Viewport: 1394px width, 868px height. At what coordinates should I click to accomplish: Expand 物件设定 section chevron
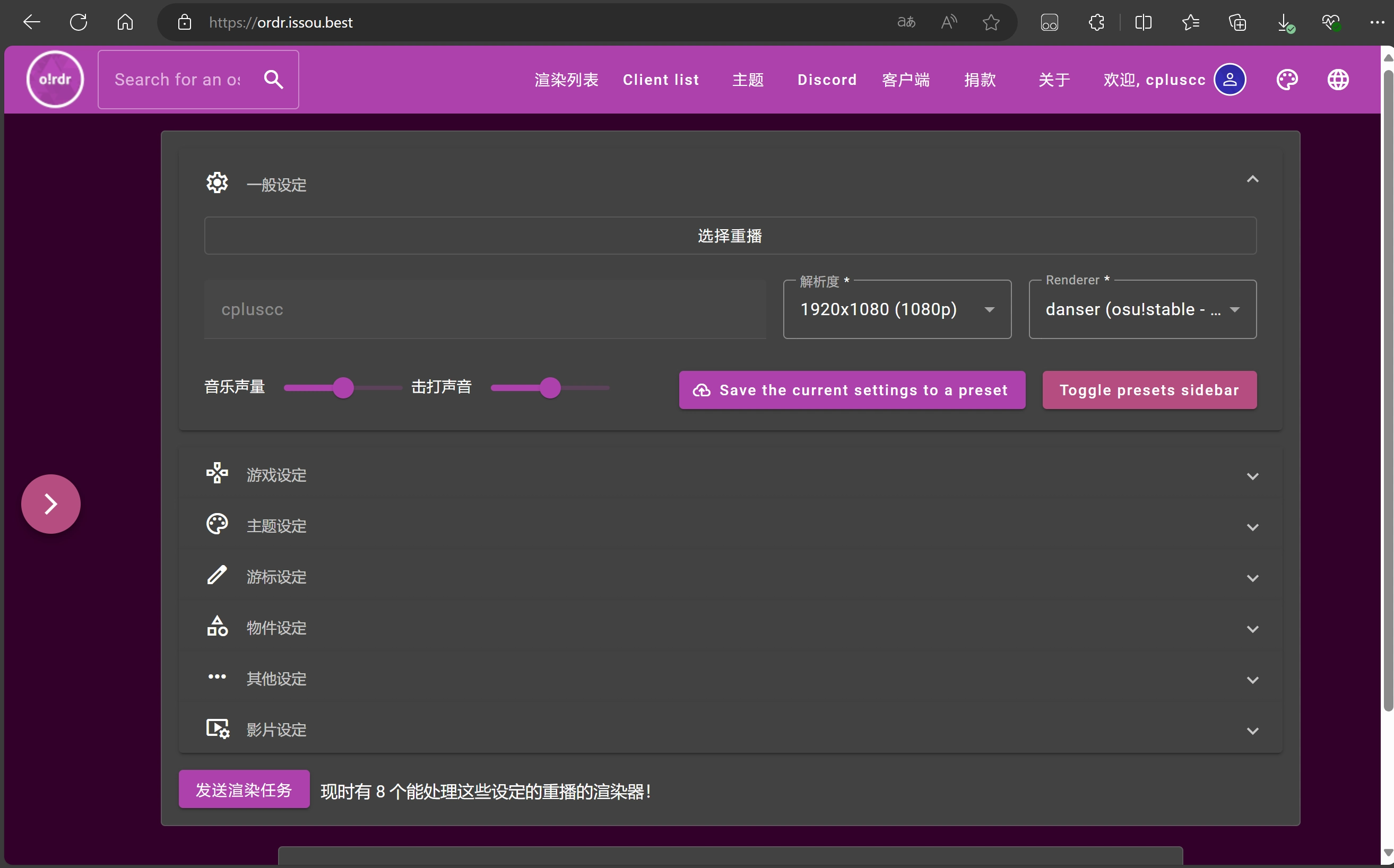click(x=1252, y=629)
